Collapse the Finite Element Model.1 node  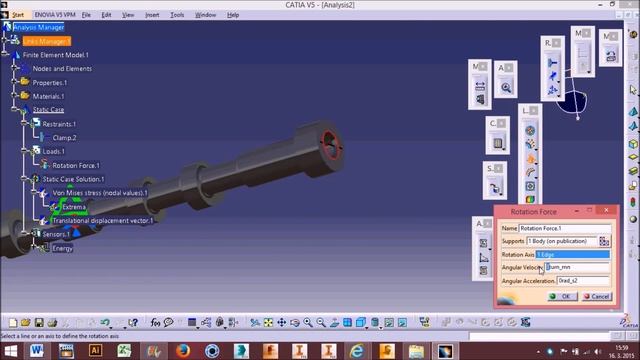(x=5, y=55)
